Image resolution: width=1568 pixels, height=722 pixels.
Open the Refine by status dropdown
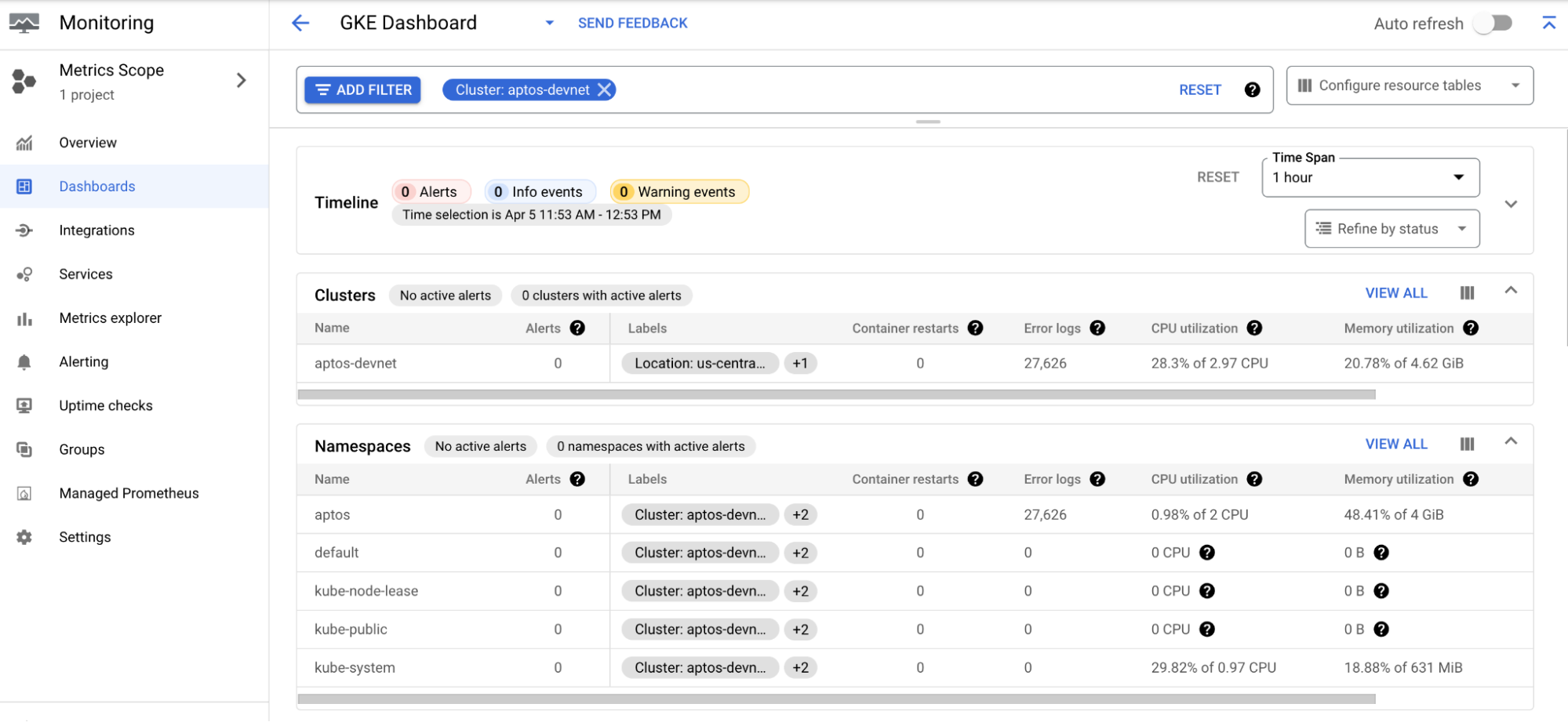[1391, 228]
